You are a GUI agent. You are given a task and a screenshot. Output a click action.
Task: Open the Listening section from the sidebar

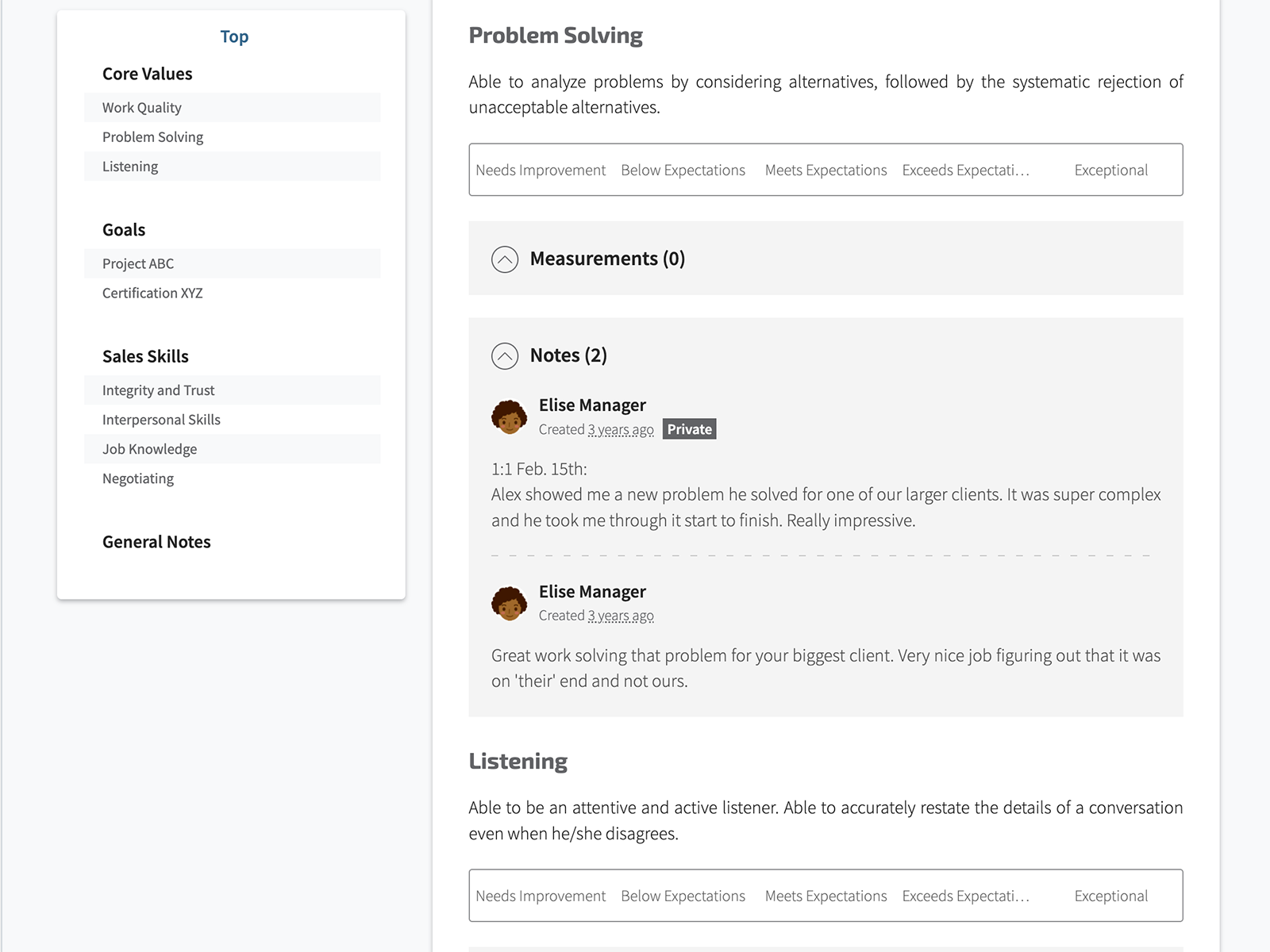[x=129, y=166]
